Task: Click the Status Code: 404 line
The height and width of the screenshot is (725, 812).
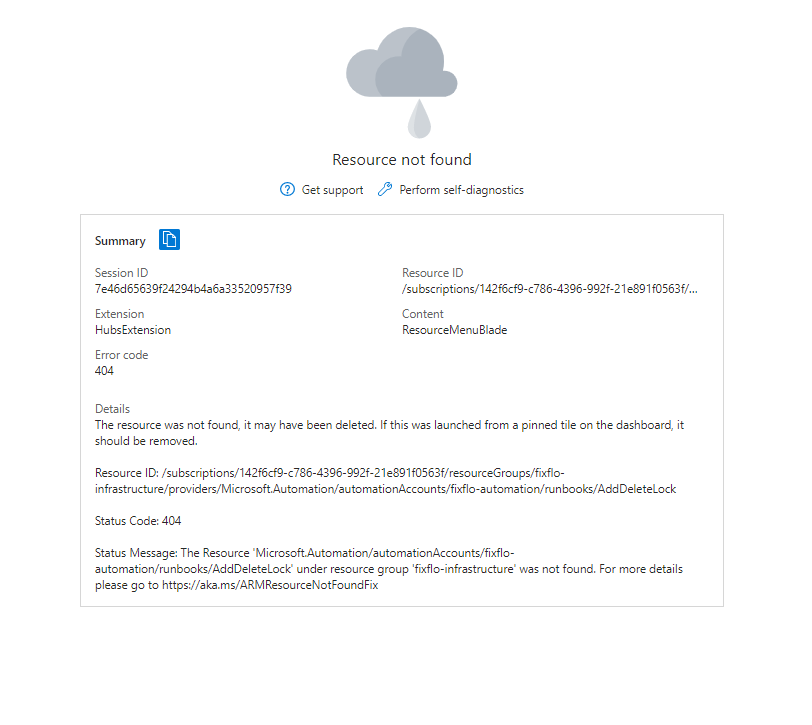Action: pyautogui.click(x=138, y=521)
